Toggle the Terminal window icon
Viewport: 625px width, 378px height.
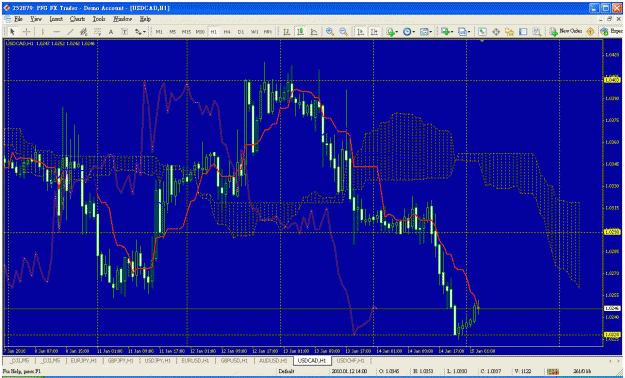click(523, 32)
